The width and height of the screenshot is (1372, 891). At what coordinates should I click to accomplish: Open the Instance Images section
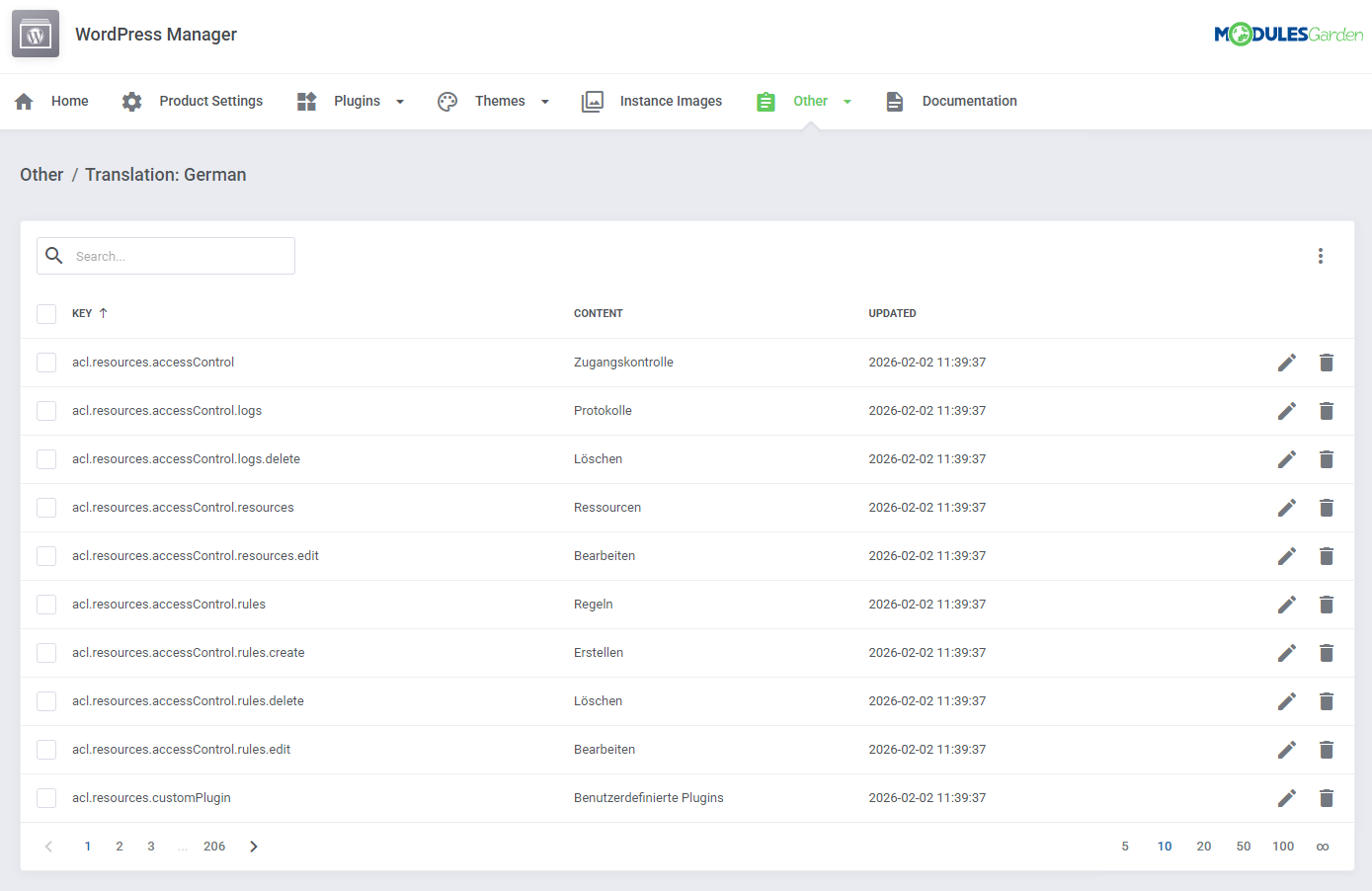pos(672,100)
